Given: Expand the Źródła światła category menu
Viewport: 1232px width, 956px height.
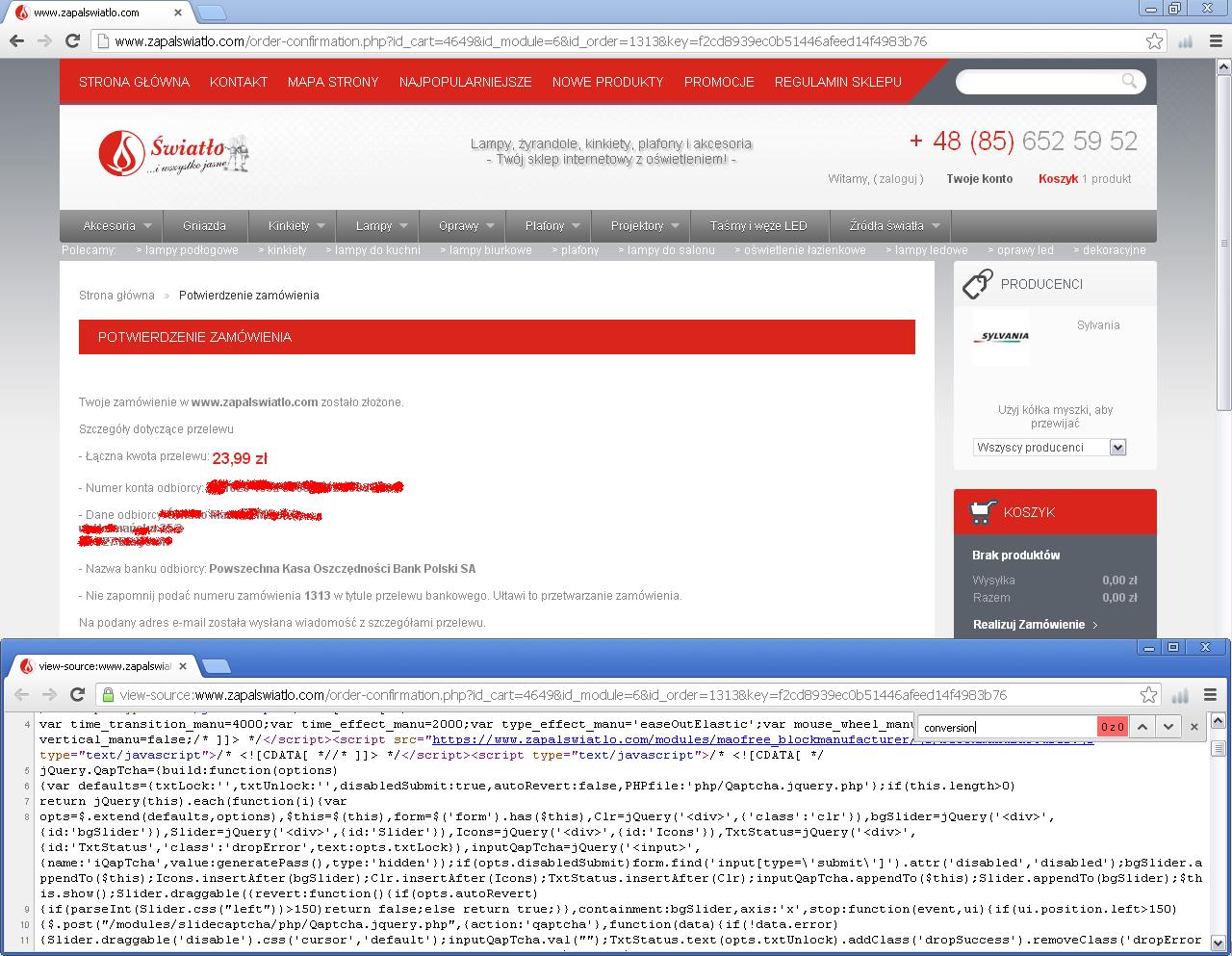Looking at the screenshot, I should pyautogui.click(x=935, y=226).
